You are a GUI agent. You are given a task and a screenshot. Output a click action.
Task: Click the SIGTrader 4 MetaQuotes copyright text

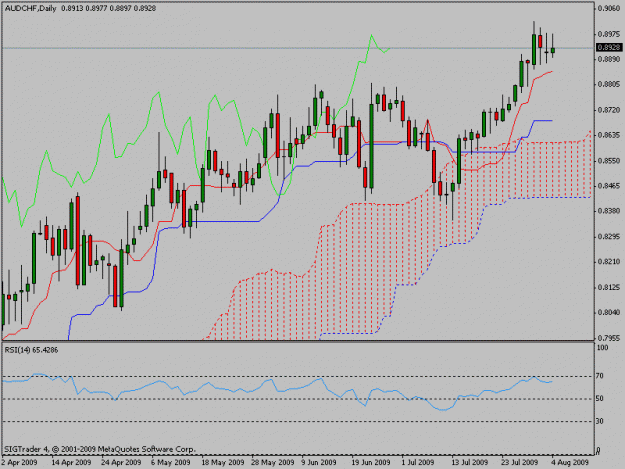point(100,449)
